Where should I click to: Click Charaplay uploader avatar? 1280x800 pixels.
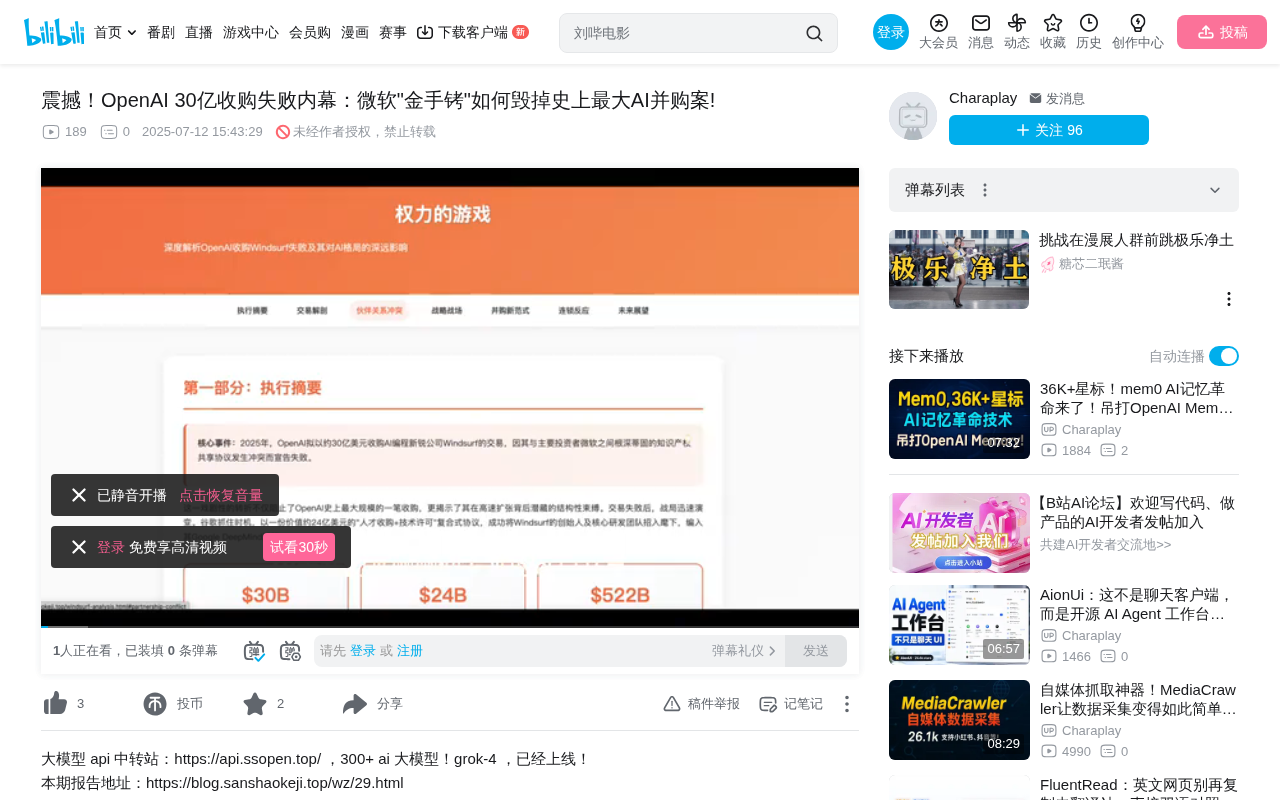(x=913, y=116)
